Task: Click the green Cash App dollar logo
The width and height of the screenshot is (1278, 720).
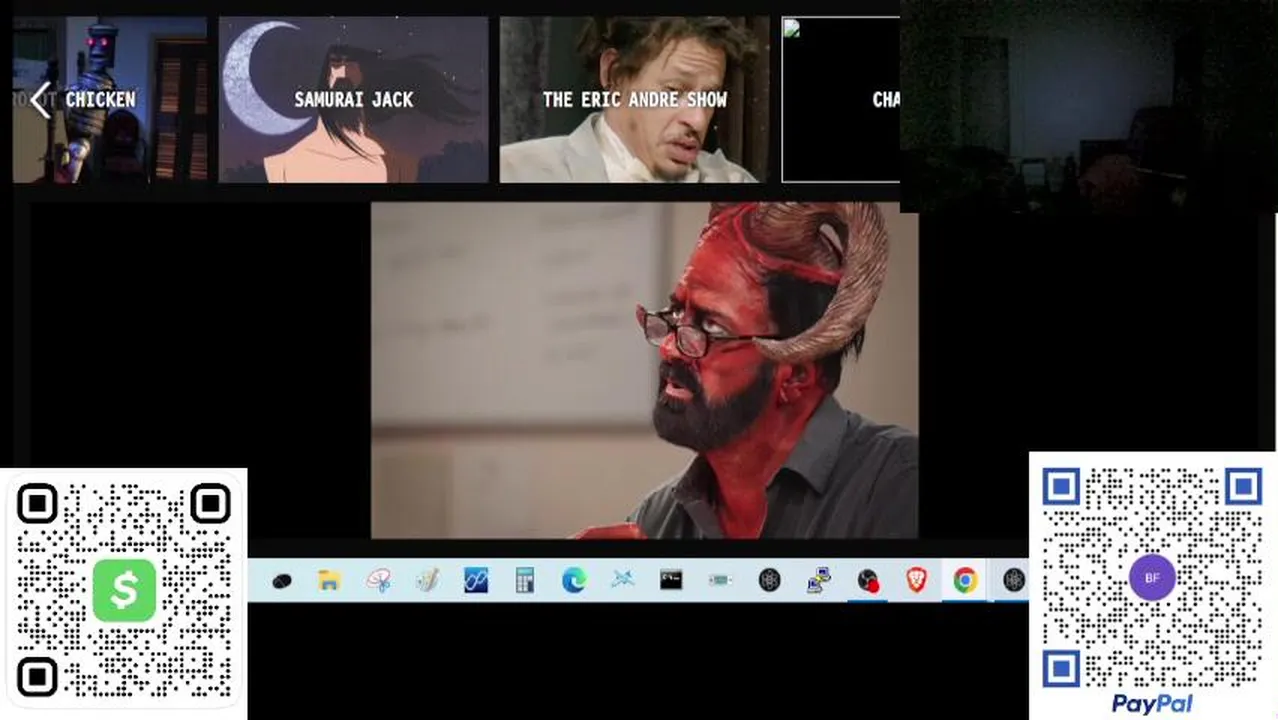Action: point(124,590)
